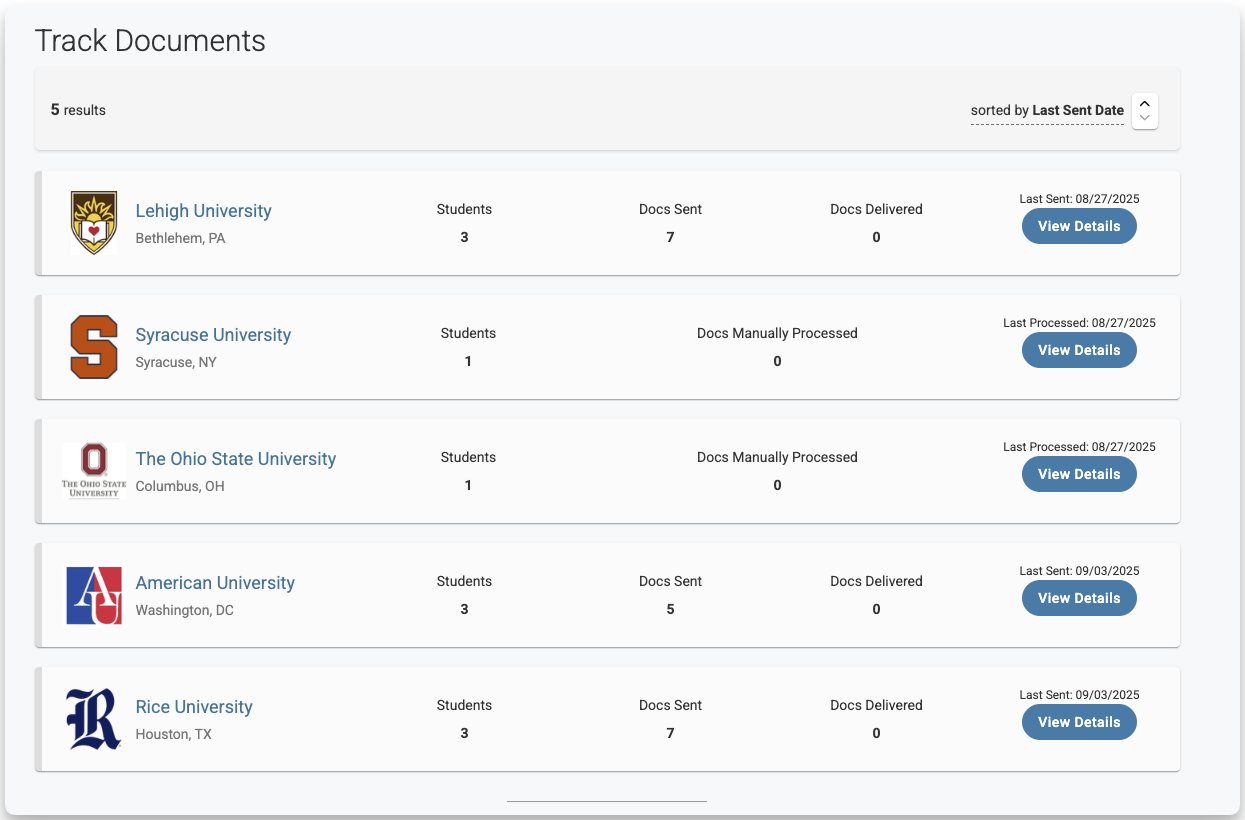Click Students count 3 in Lehigh row

(464, 237)
